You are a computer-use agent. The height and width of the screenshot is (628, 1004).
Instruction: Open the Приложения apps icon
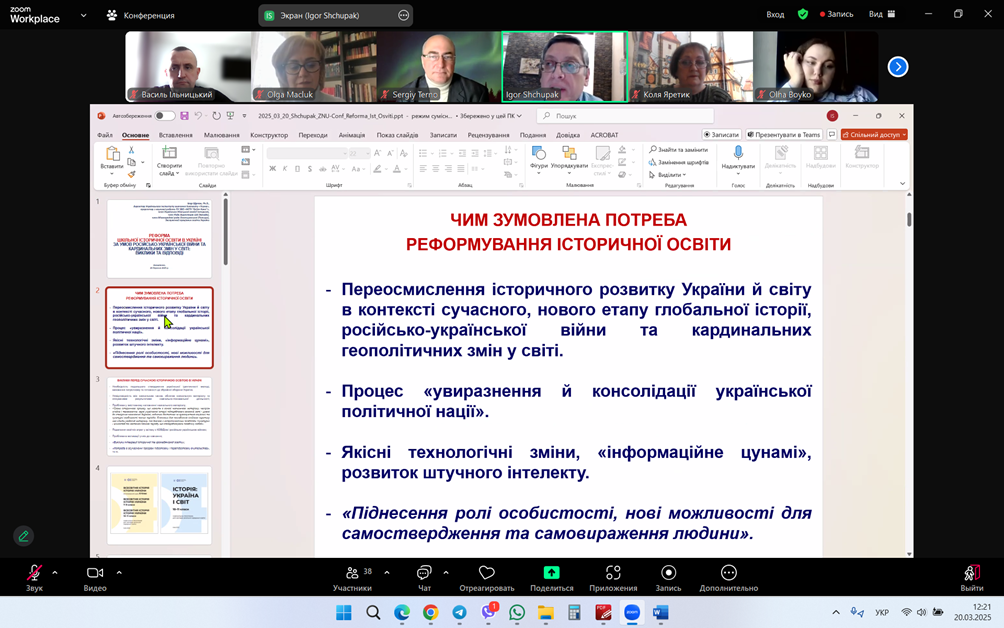[x=613, y=573]
